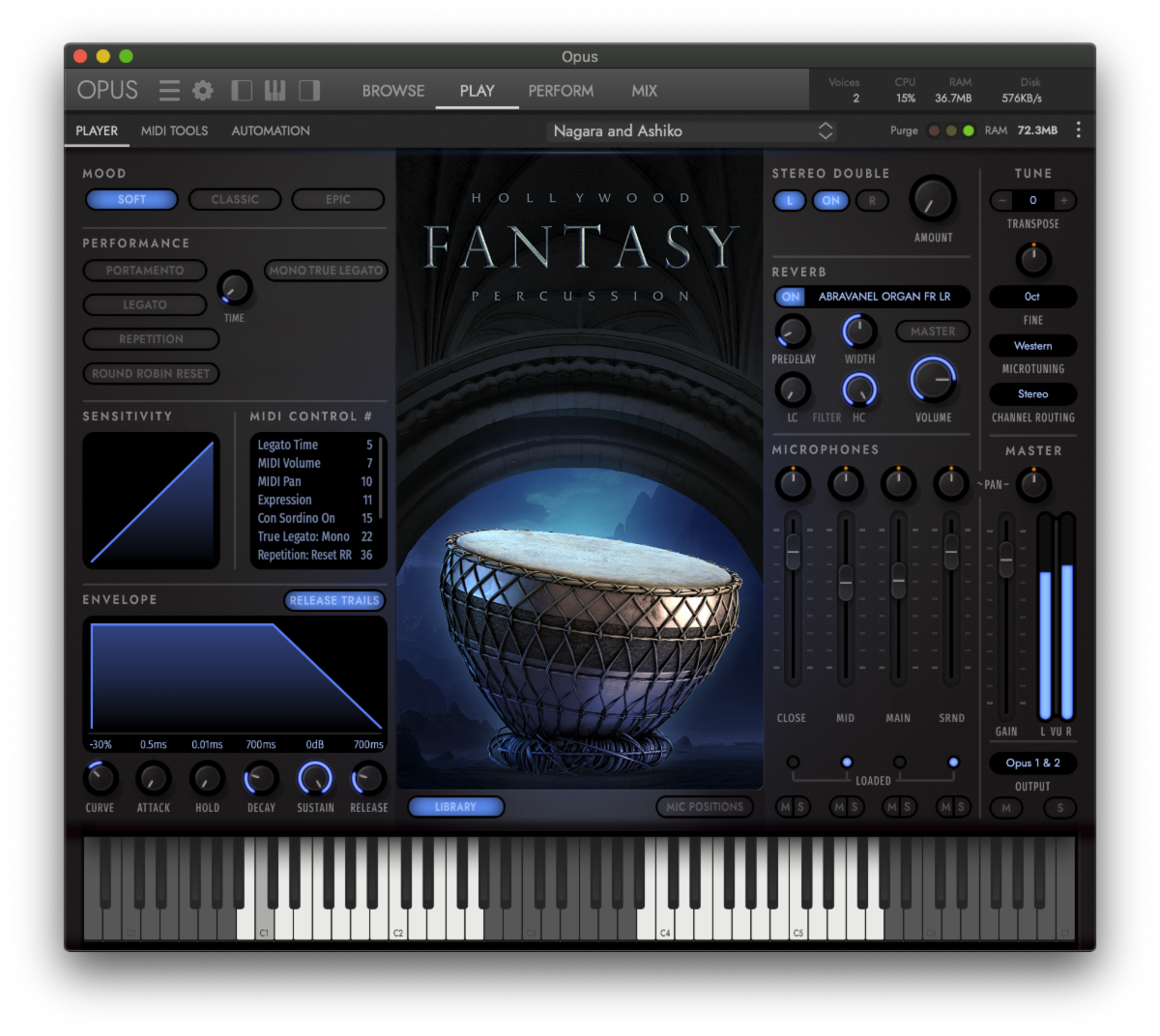Screen dimensions: 1160x1036
Task: Select the Classic mood
Action: pos(235,199)
